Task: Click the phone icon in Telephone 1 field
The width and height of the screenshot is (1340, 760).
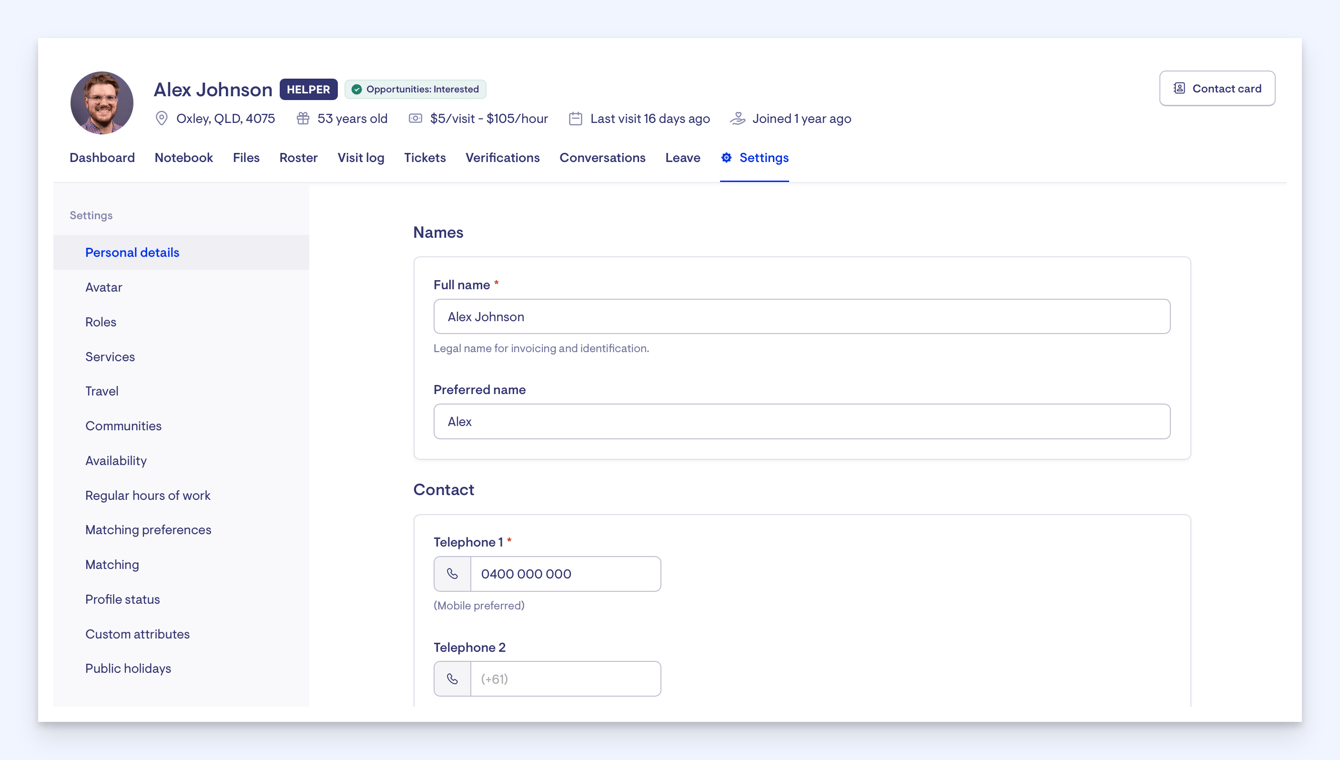Action: click(x=452, y=574)
